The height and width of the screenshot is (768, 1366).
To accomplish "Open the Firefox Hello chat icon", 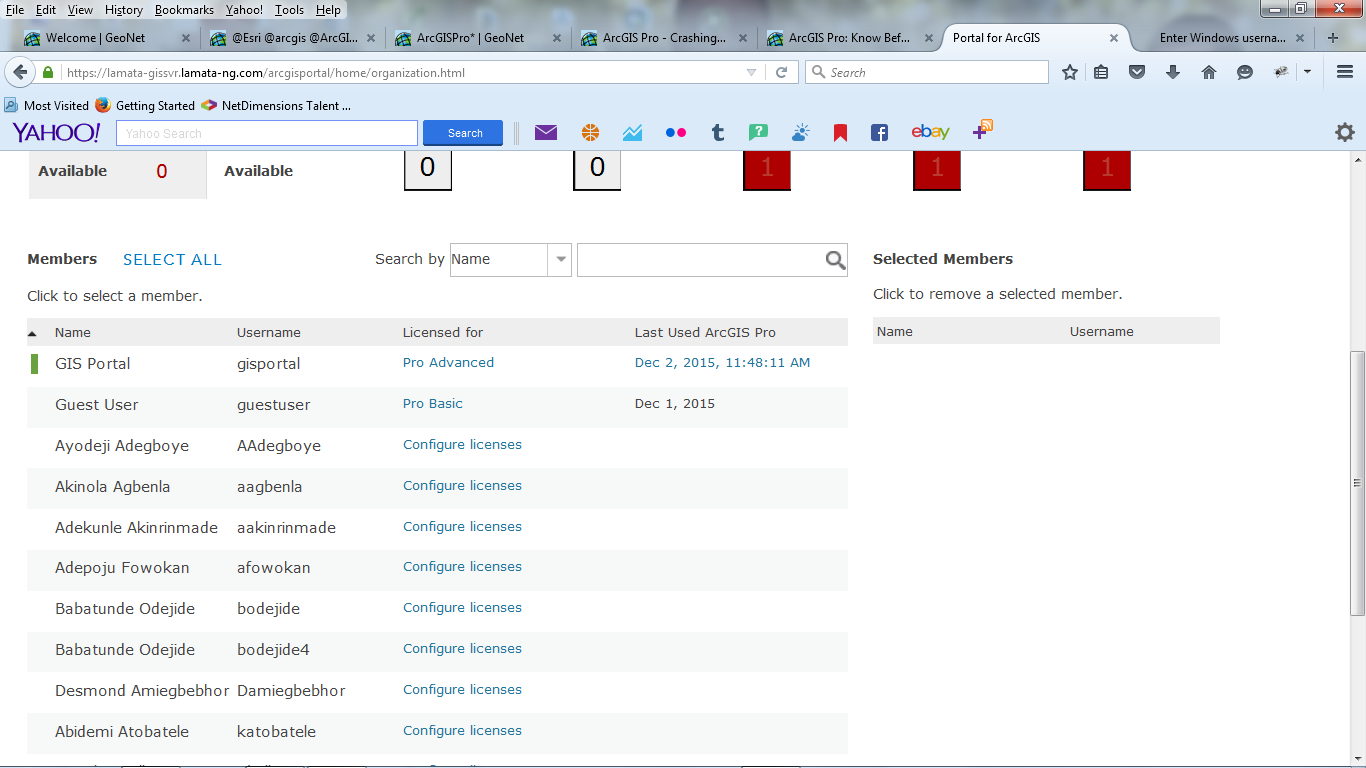I will (x=1245, y=72).
